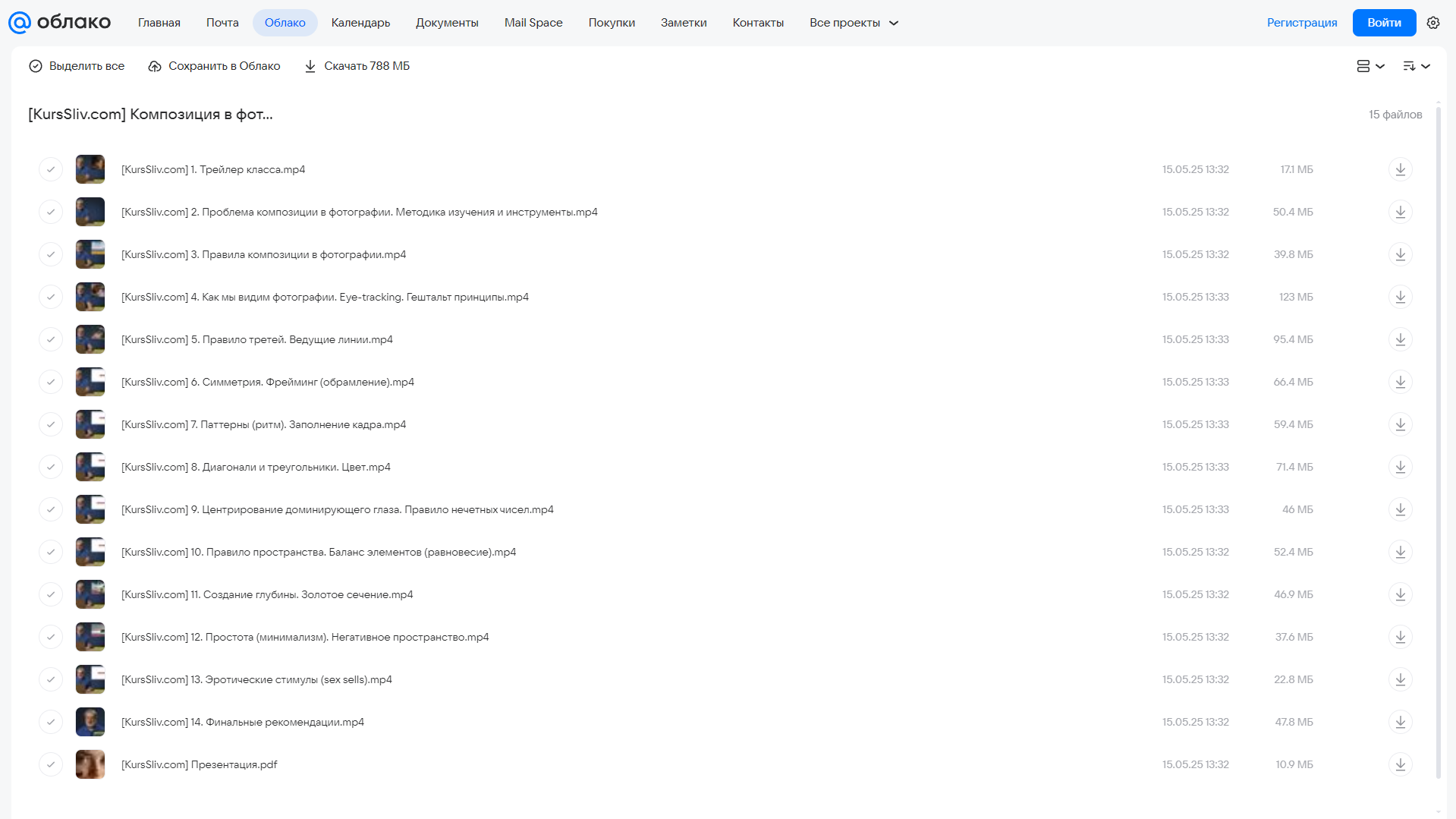Download the '1. Трейлер класса.mp4' file
Image resolution: width=1456 pixels, height=819 pixels.
[1400, 169]
